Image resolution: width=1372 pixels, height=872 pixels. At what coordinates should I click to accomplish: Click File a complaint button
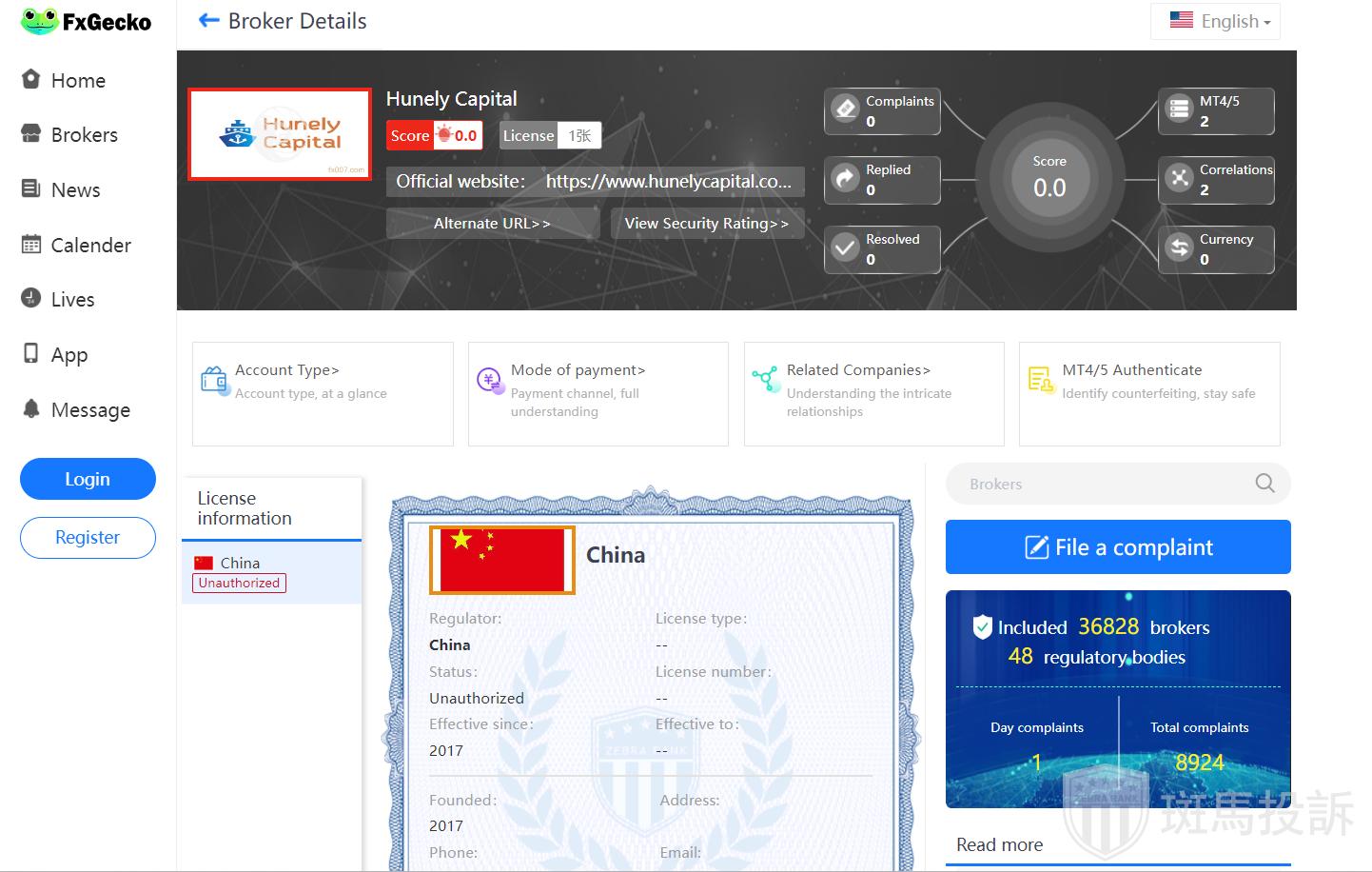pos(1118,547)
